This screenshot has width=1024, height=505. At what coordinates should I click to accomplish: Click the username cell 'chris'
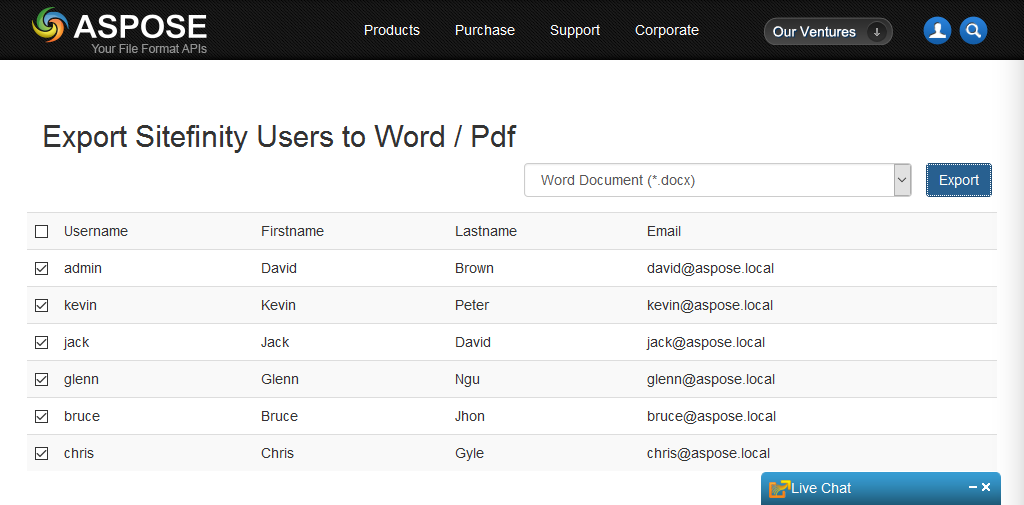(79, 453)
